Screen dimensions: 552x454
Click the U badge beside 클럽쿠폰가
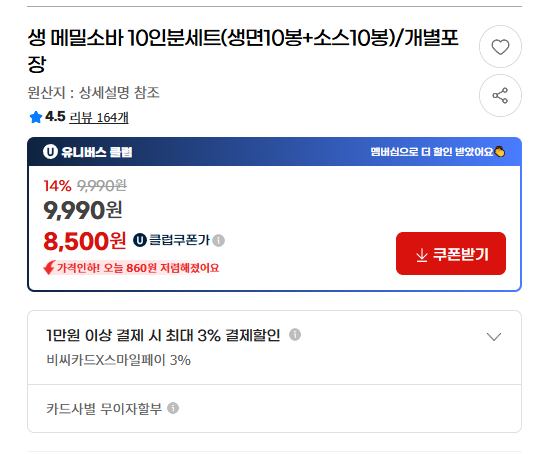[140, 240]
